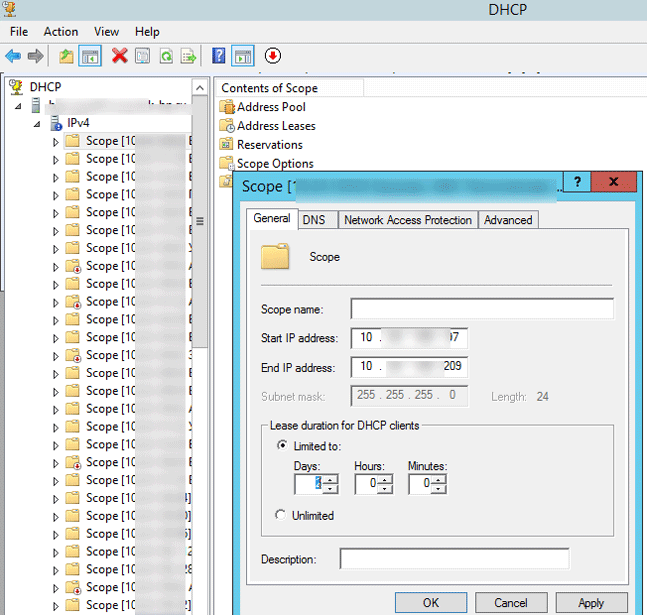
Task: Click the Apply button
Action: (591, 603)
